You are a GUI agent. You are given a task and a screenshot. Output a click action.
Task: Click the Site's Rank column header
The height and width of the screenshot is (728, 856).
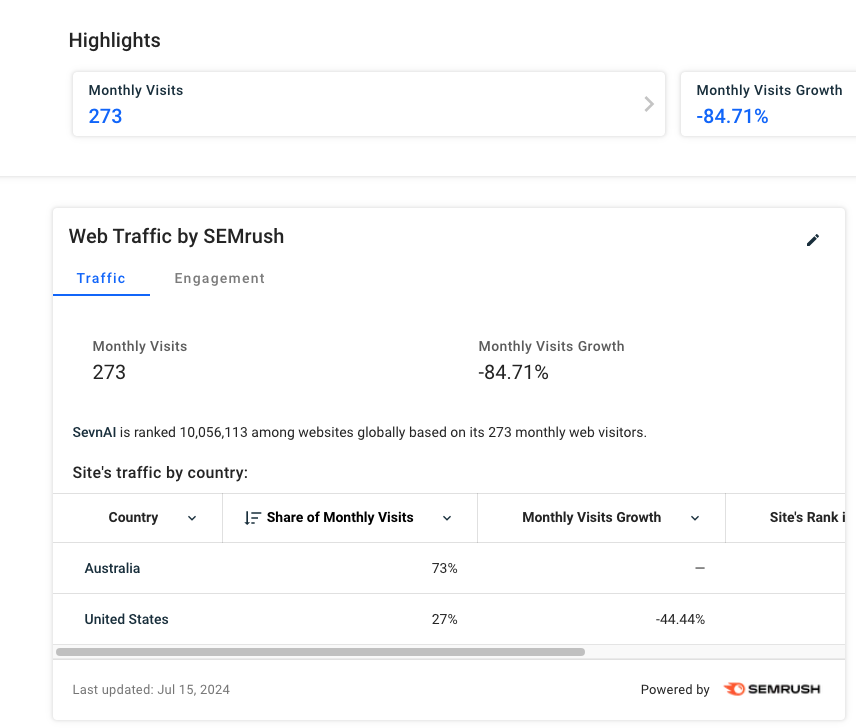click(807, 518)
